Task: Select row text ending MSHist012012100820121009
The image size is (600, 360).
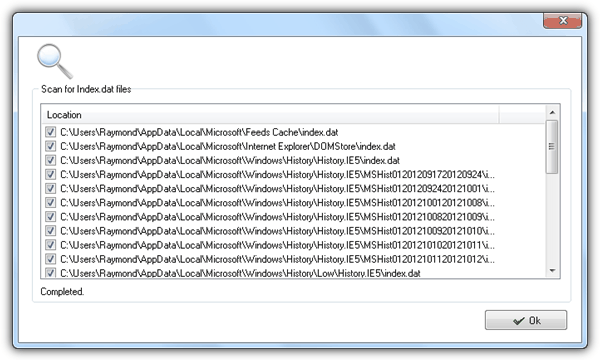Action: (x=277, y=217)
